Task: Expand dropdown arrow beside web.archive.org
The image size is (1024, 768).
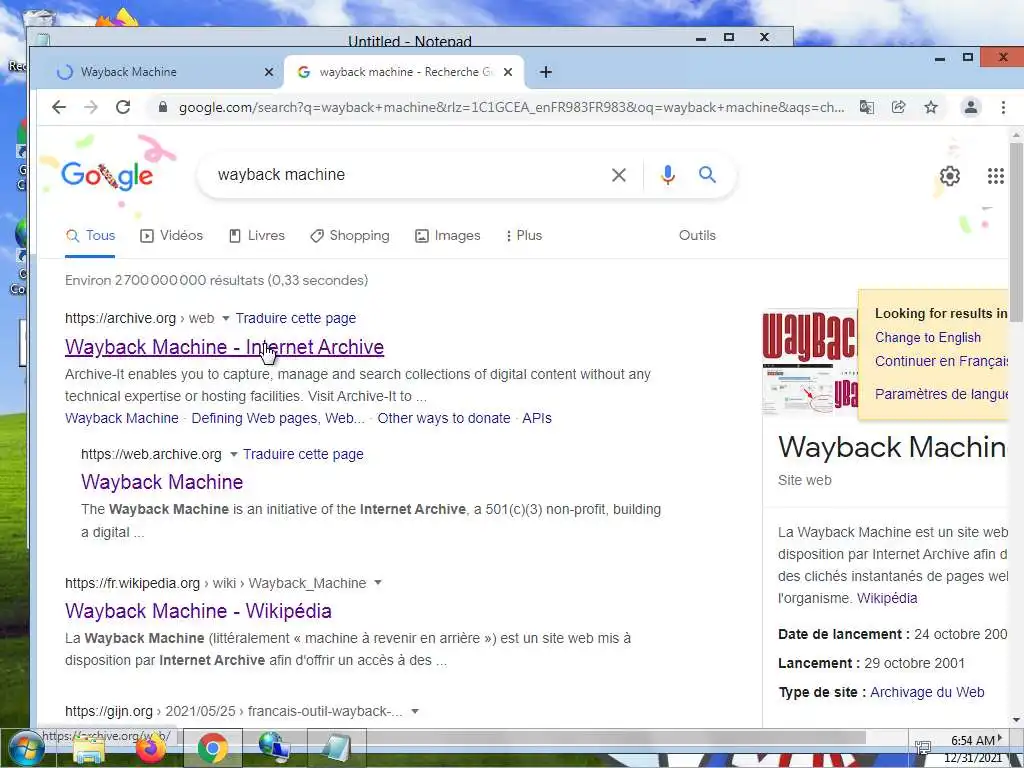Action: coord(233,455)
